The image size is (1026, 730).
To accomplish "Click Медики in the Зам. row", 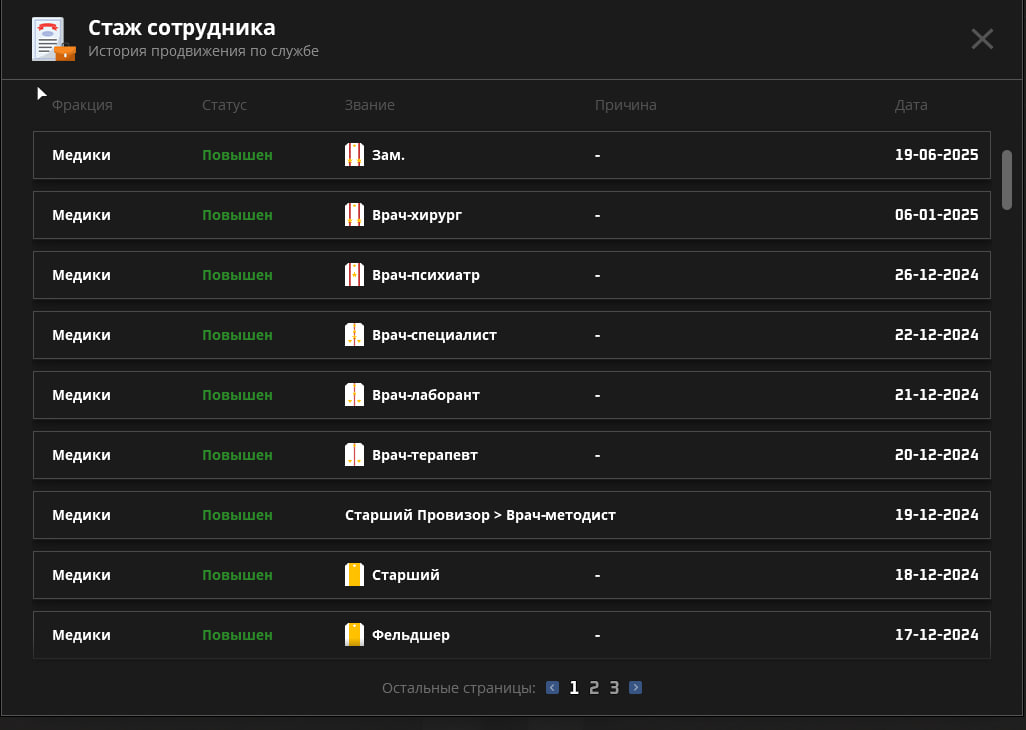I will point(82,155).
